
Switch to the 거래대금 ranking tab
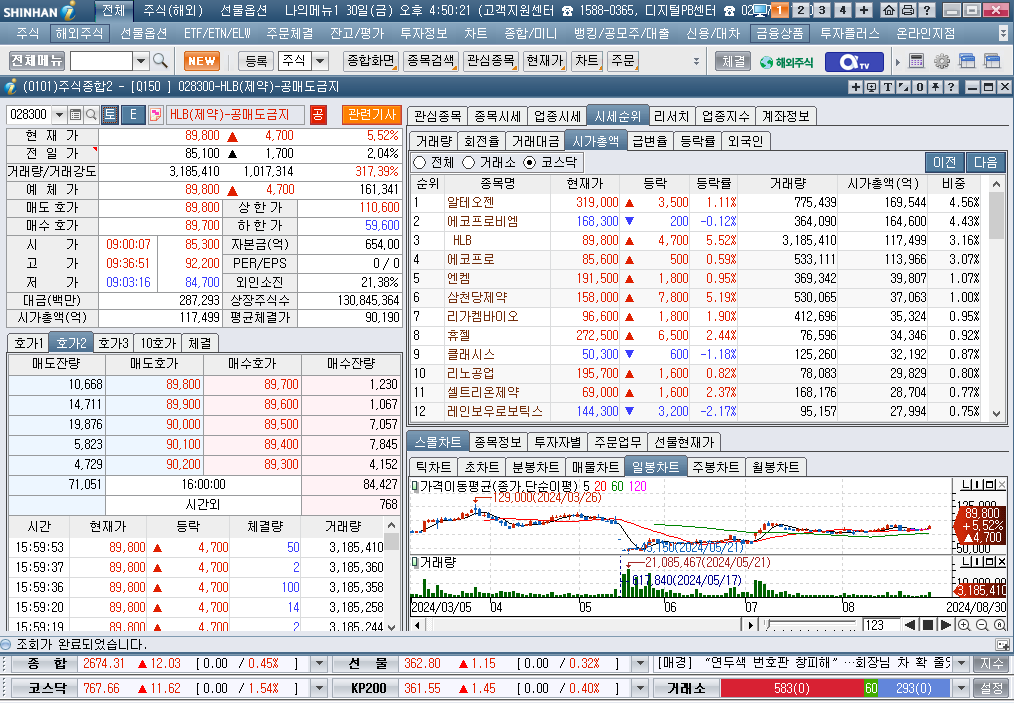tap(535, 141)
